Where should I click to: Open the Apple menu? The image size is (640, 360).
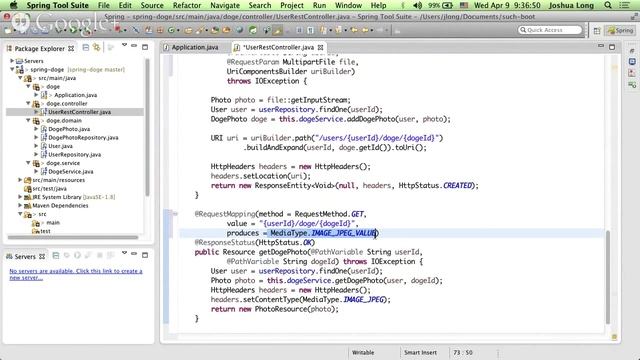[x=13, y=5]
